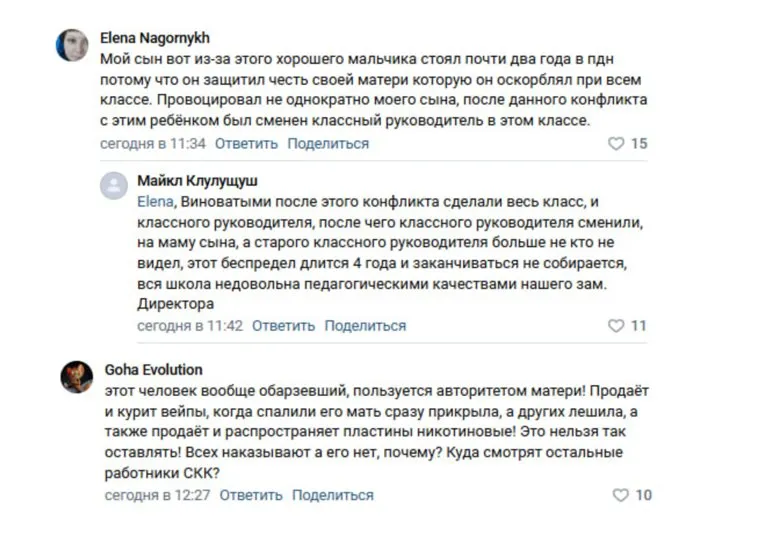Screen dimensions: 760x545
Task: Open the Elena Nagornykh author name link
Action: point(154,38)
